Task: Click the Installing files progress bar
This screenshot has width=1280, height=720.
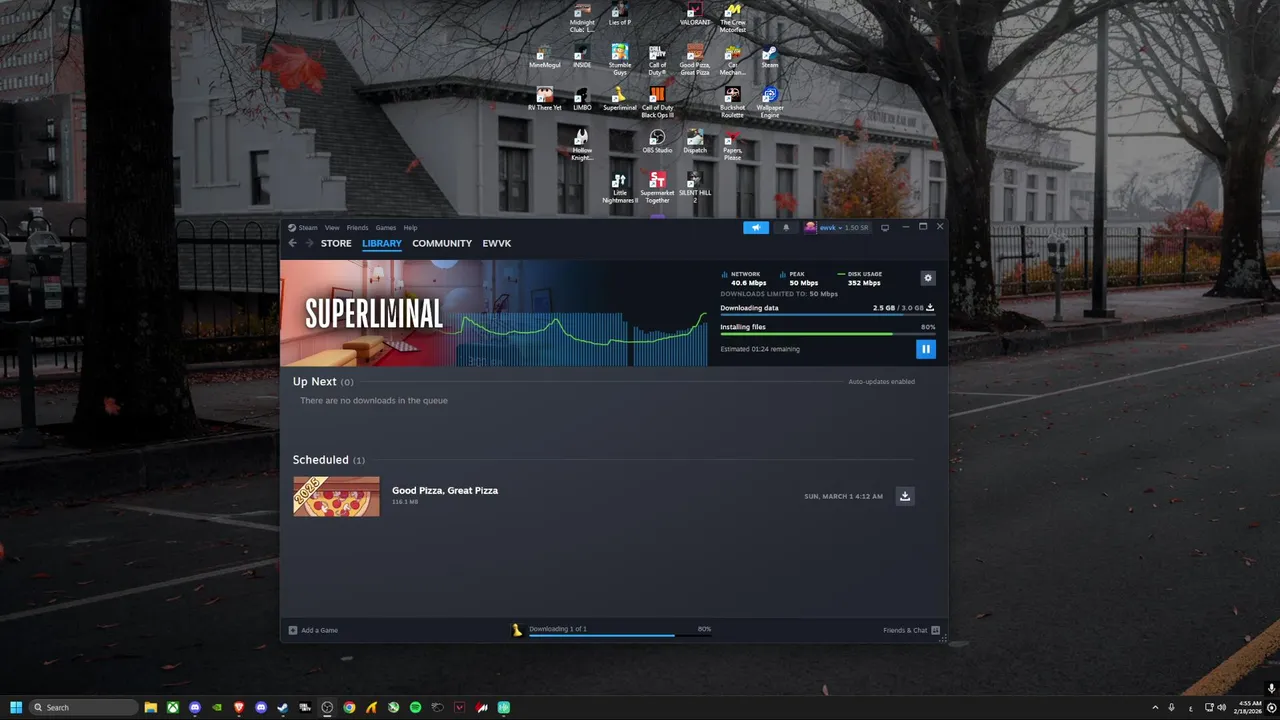Action: pos(827,334)
